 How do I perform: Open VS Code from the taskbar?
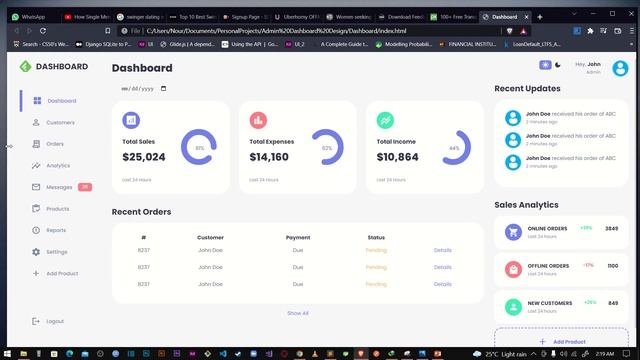(x=223, y=353)
